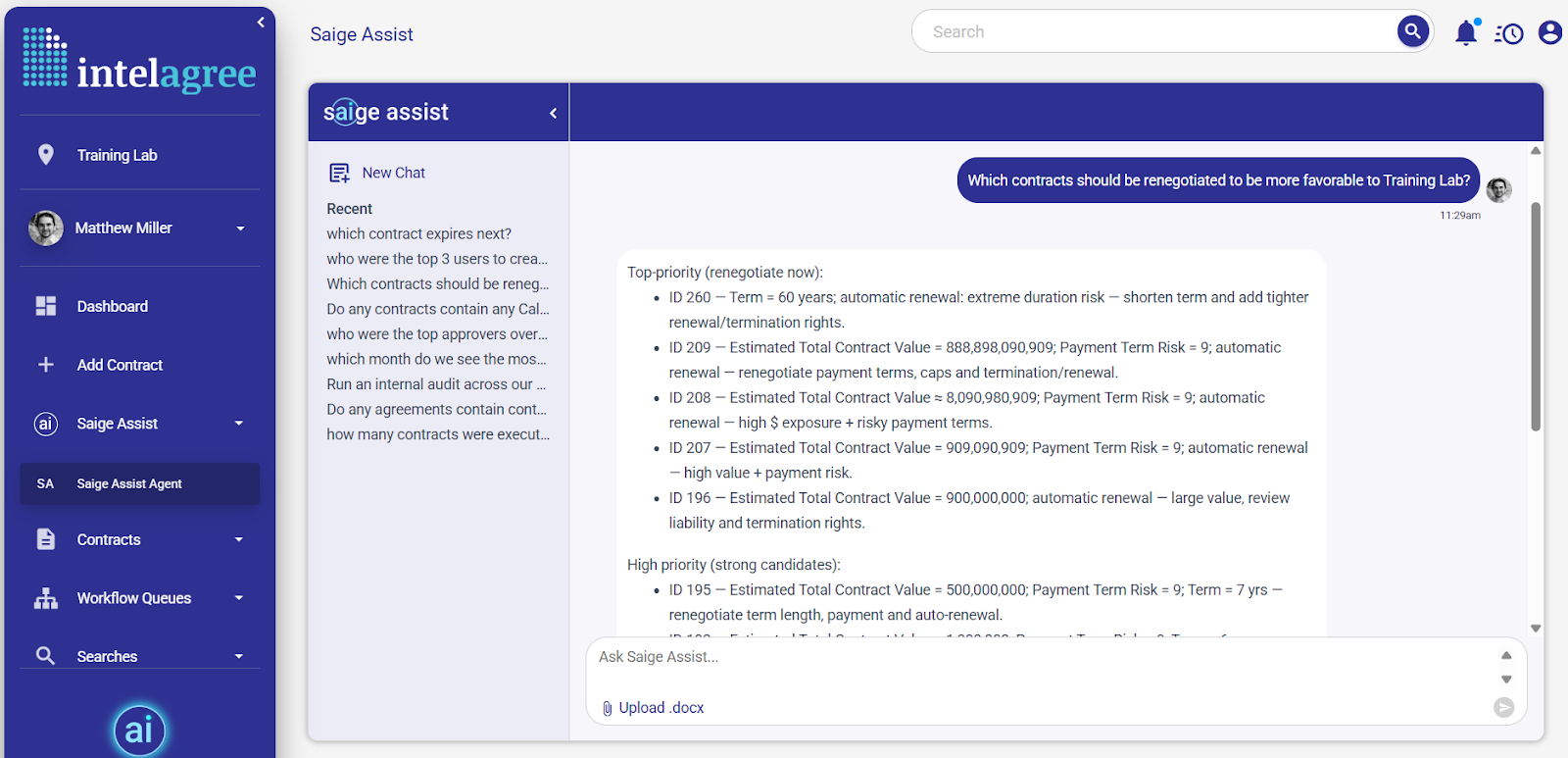The height and width of the screenshot is (758, 1568).
Task: Open Saige Assist Agent item
Action: (129, 483)
